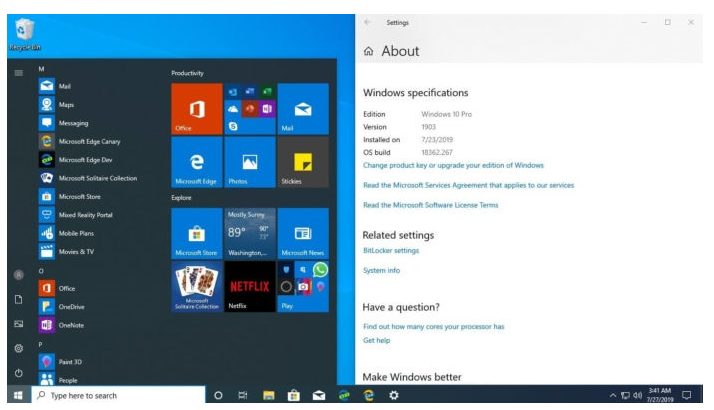Viewport: 714px width, 410px height.
Task: Click the Explore group heading
Action: [181, 198]
